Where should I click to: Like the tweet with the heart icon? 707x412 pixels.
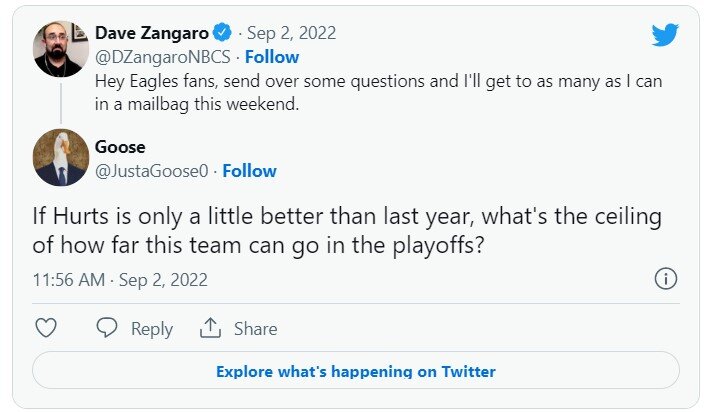[x=46, y=328]
